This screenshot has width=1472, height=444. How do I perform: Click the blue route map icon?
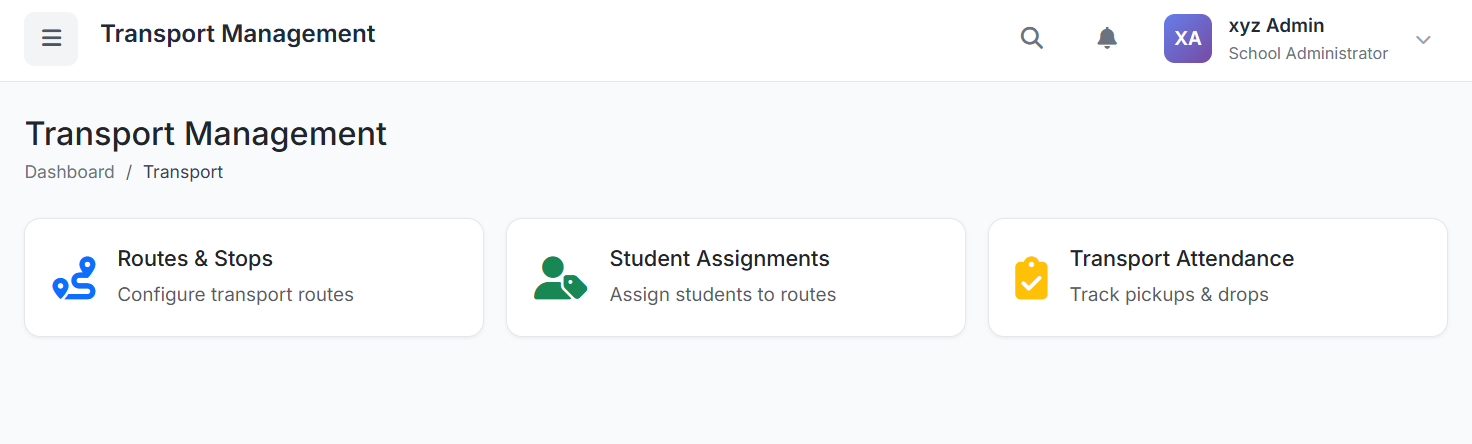tap(74, 278)
